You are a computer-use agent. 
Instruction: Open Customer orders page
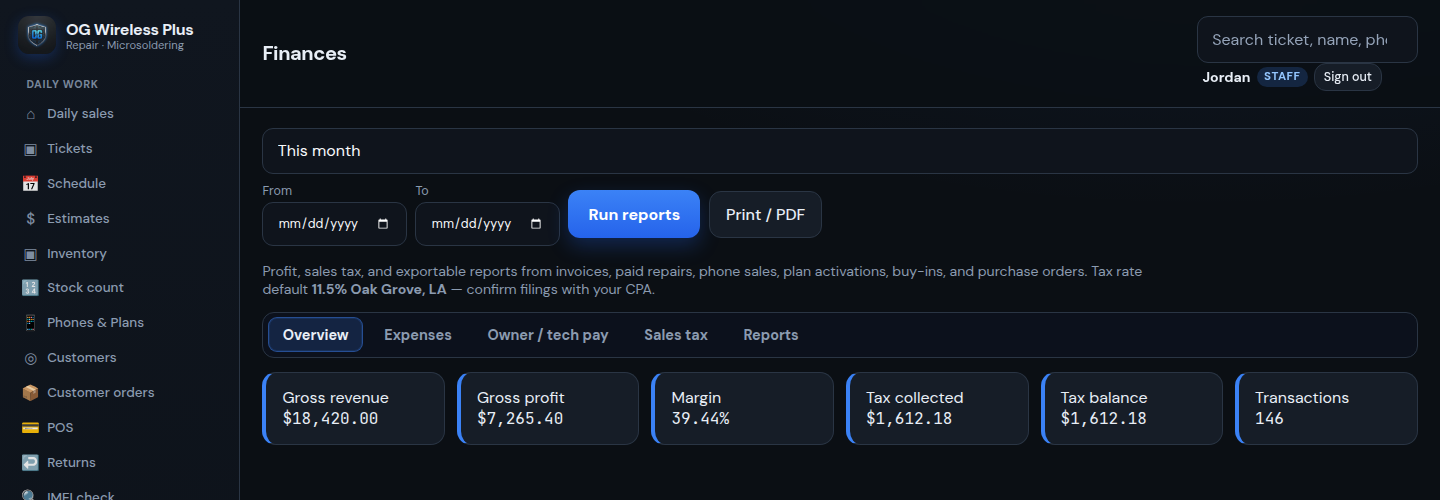click(x=120, y=393)
